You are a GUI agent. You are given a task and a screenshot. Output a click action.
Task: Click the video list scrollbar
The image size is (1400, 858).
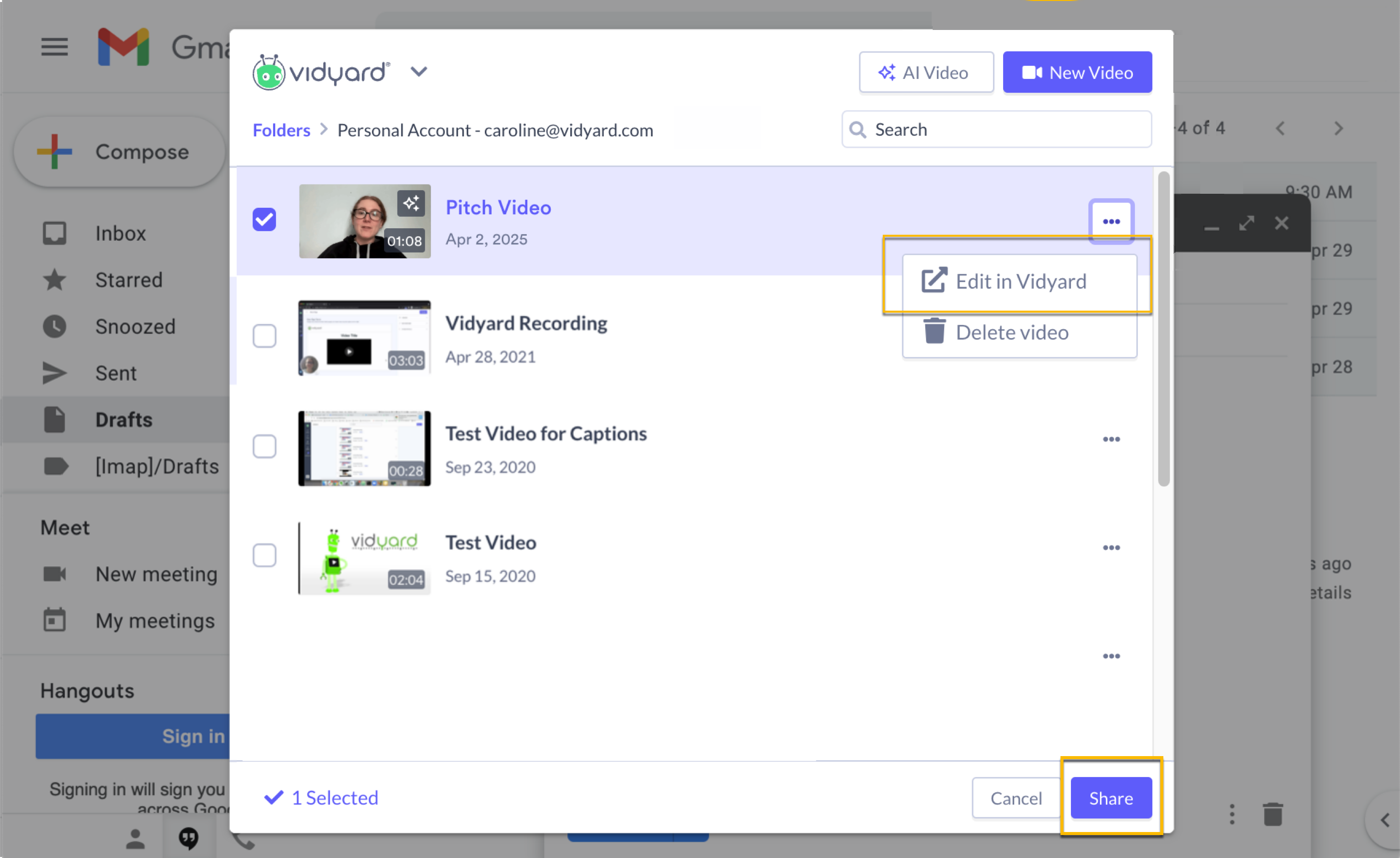click(1164, 330)
